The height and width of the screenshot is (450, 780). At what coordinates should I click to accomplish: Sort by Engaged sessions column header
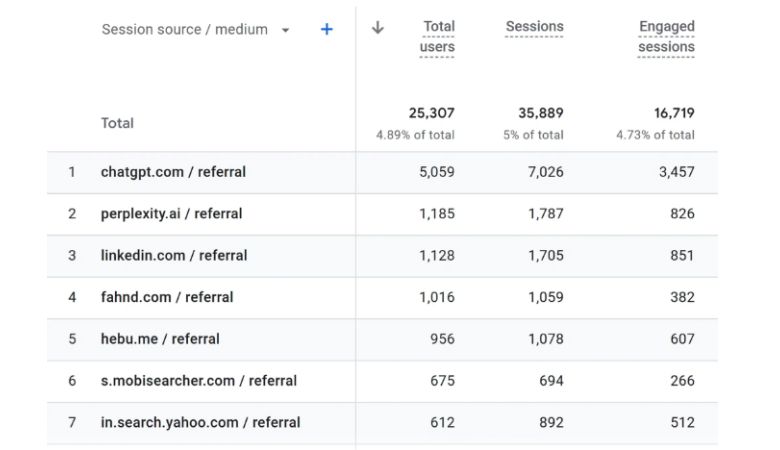click(x=666, y=37)
